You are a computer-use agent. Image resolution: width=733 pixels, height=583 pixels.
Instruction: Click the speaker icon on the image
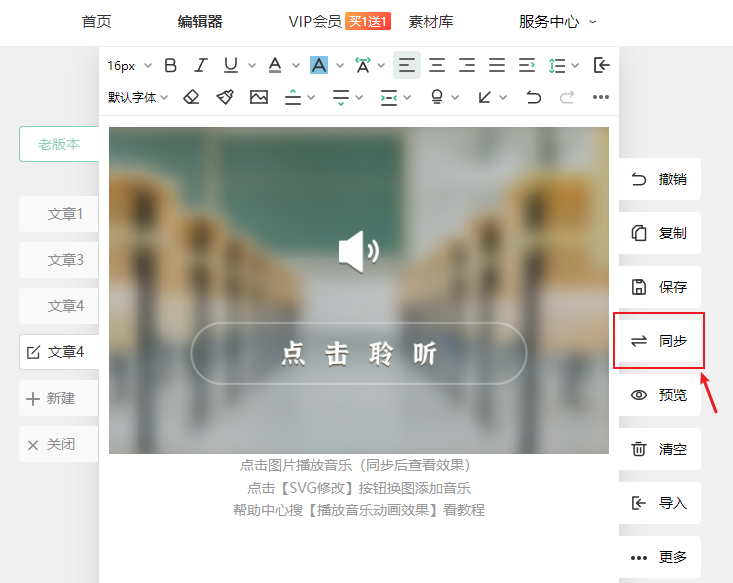tap(359, 252)
